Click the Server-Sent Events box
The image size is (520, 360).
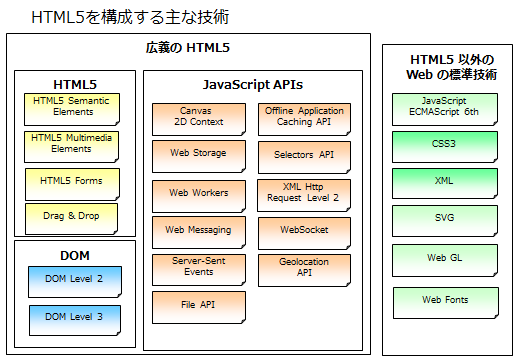coord(199,270)
